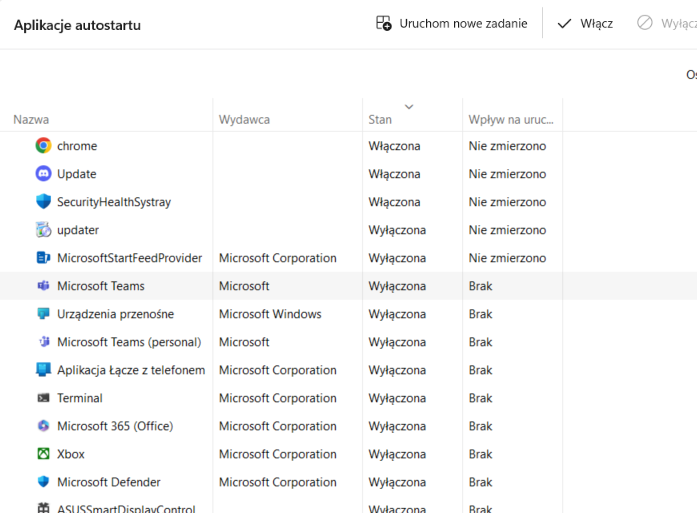Click the Microsoft 365 (Office) icon

coord(43,426)
